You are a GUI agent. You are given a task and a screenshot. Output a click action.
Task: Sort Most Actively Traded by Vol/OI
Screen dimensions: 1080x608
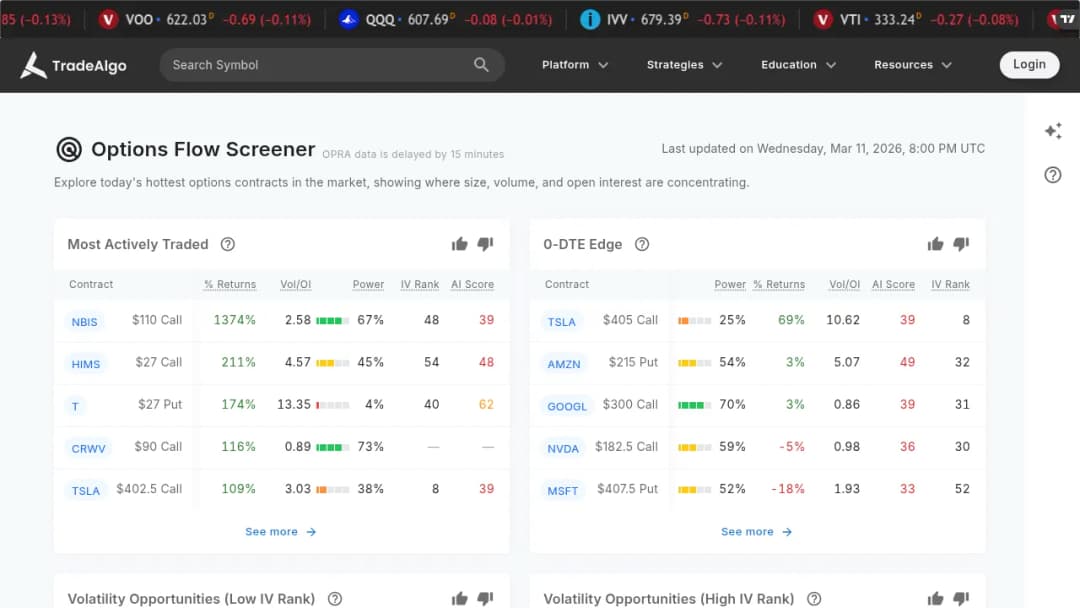[295, 284]
